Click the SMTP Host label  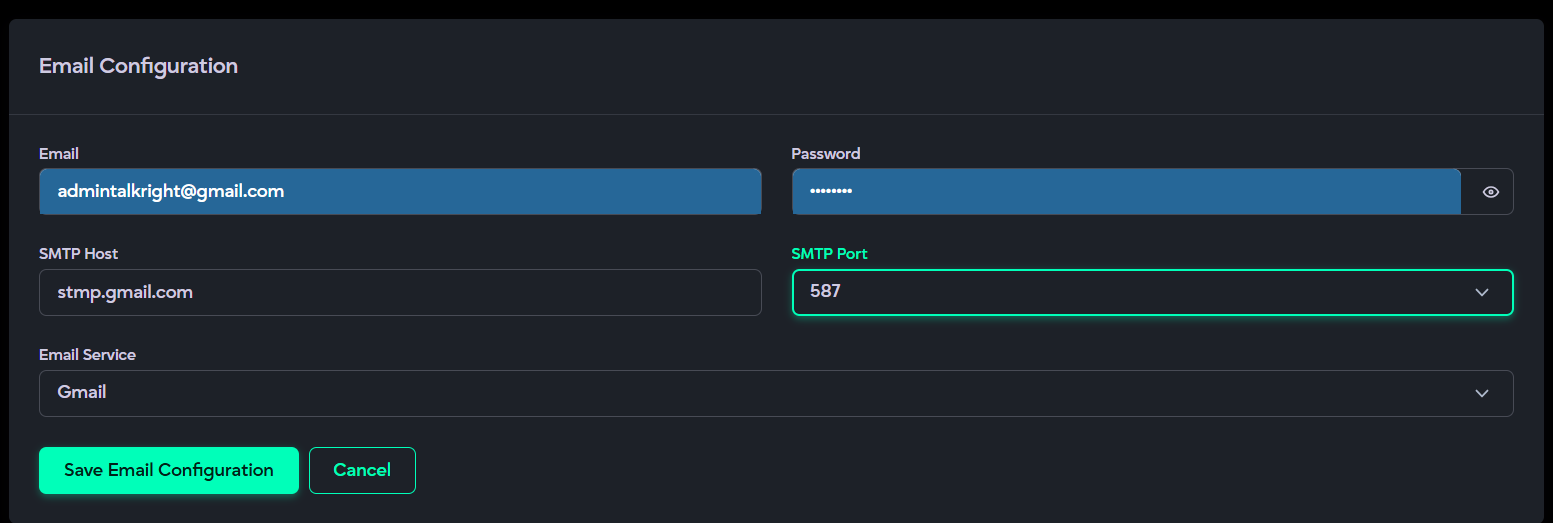(x=78, y=254)
